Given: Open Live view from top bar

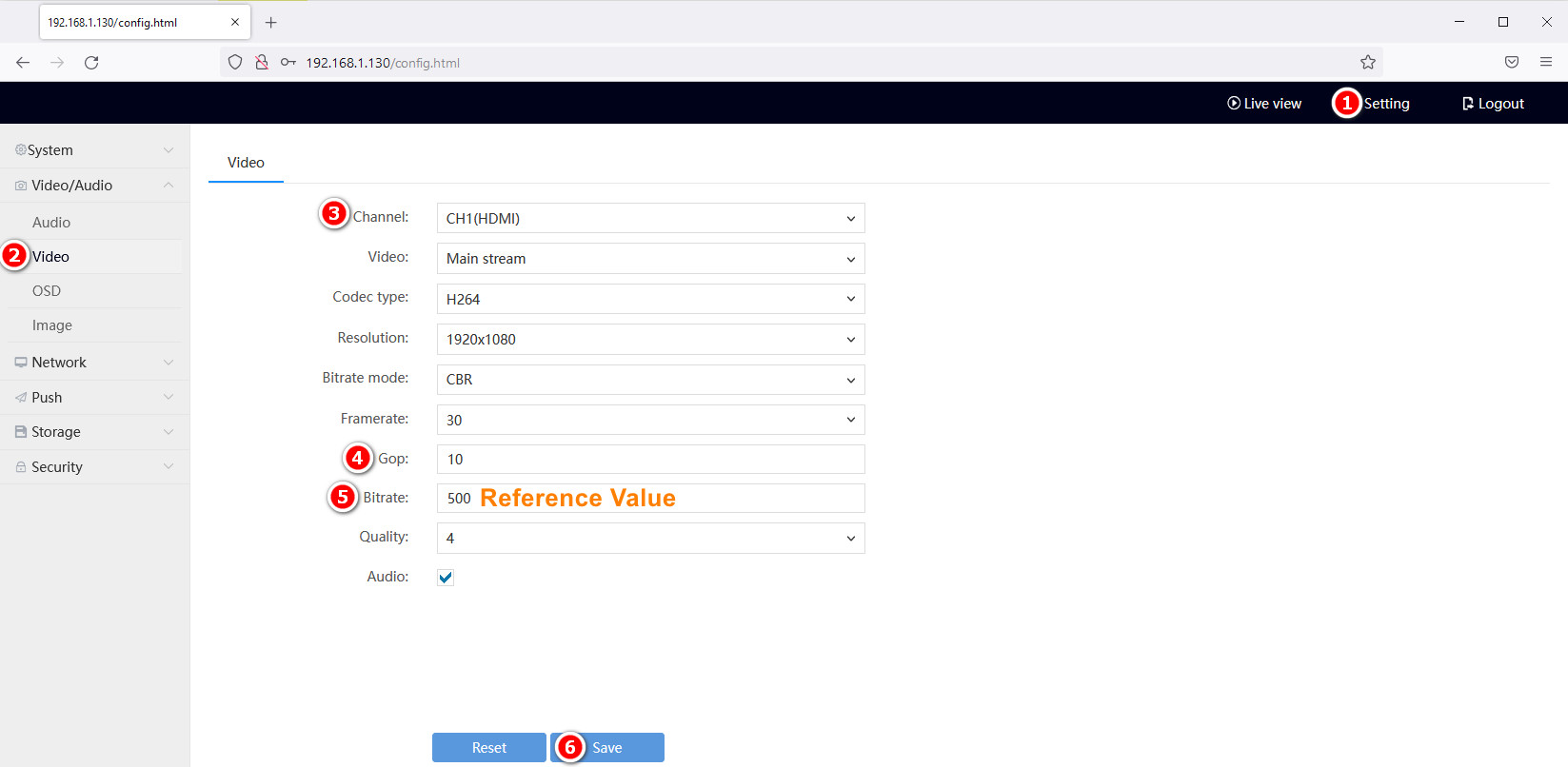Looking at the screenshot, I should (x=1264, y=104).
